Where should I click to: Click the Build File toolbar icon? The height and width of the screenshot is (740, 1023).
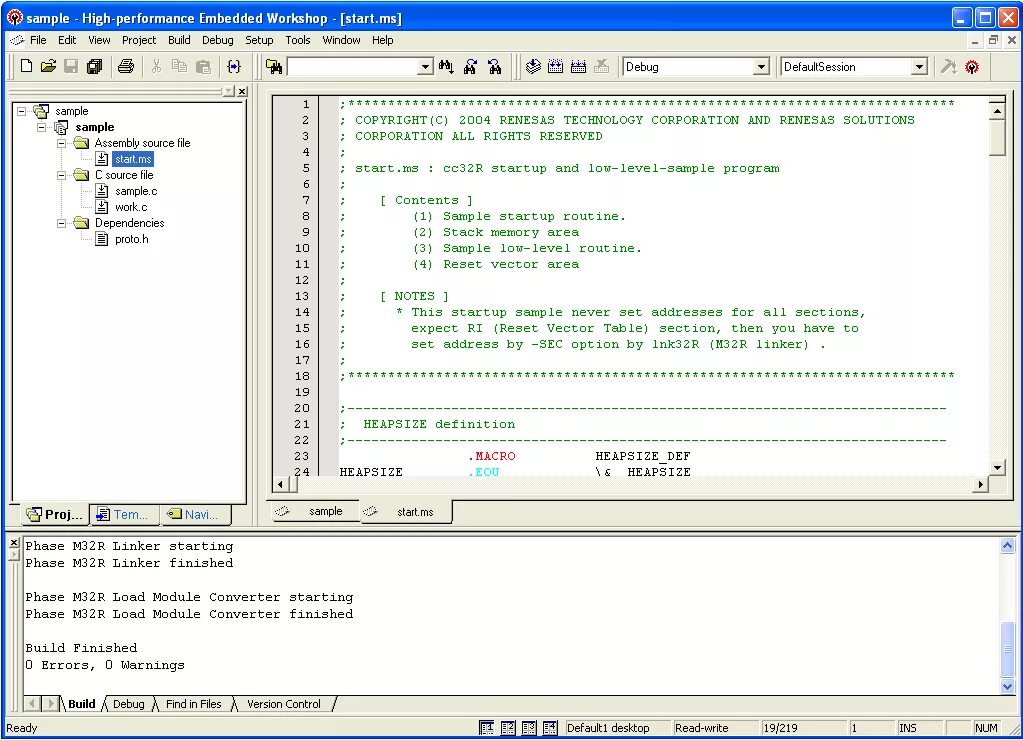[x=533, y=67]
